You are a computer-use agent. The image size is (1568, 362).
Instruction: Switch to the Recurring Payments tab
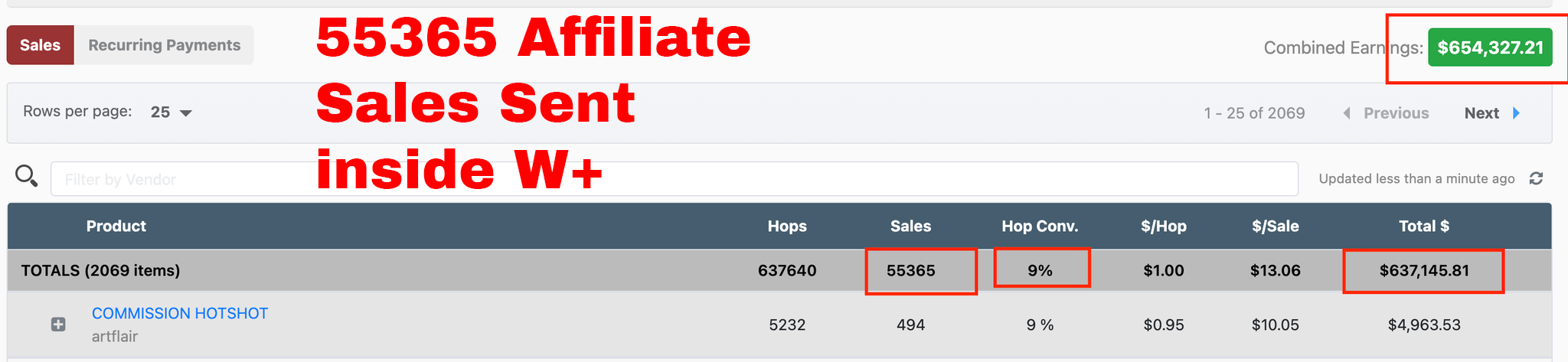pyautogui.click(x=164, y=45)
